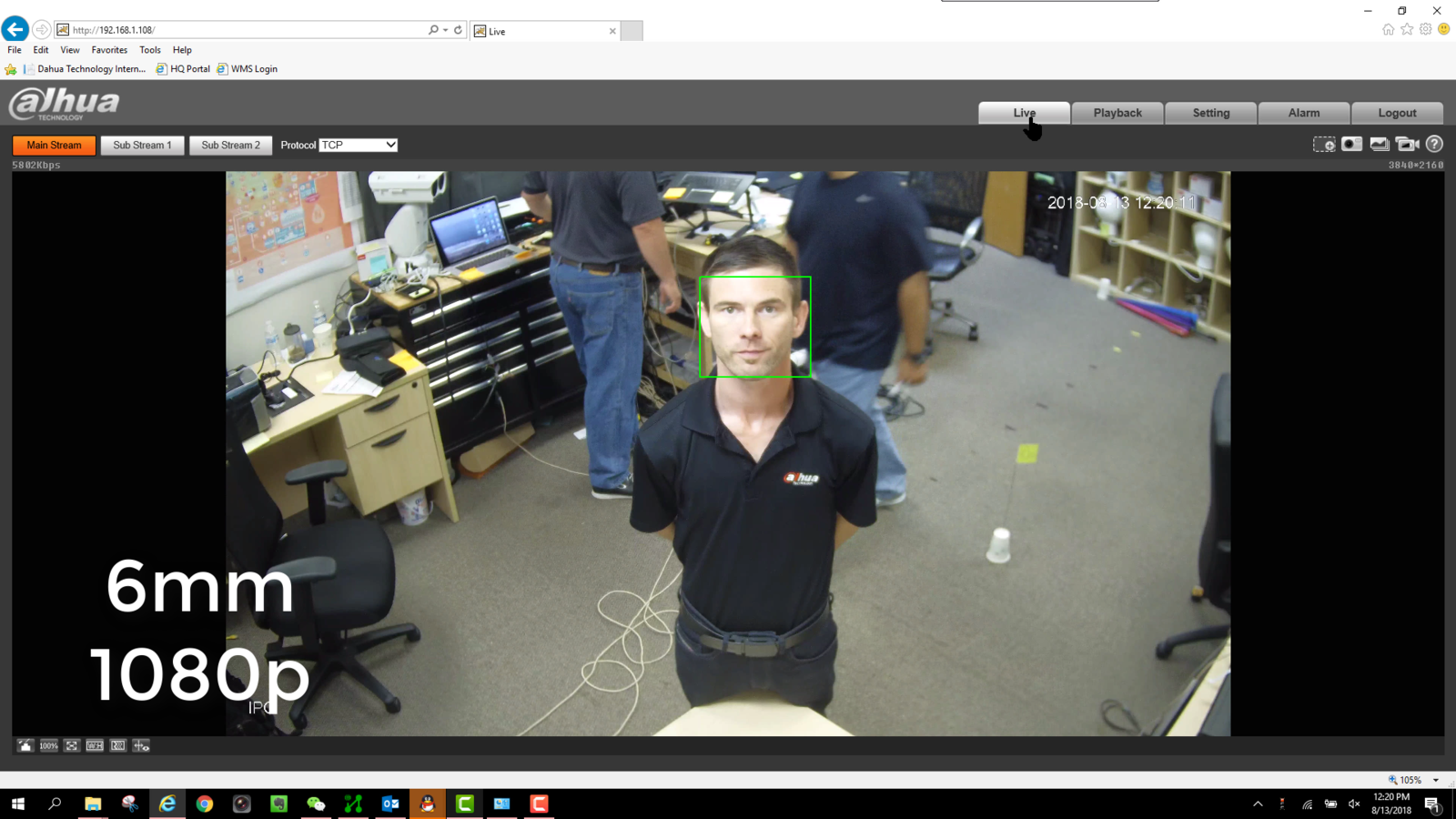Click the smiley feedback icon
1456x819 pixels.
click(x=1444, y=29)
